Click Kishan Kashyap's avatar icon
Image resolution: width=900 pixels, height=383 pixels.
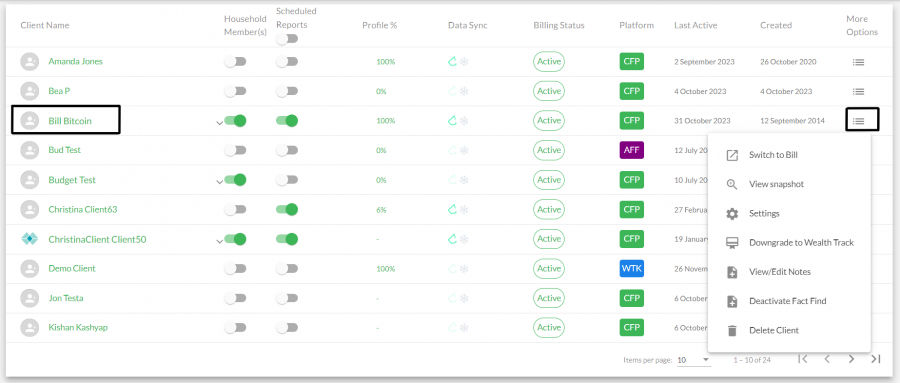point(30,328)
